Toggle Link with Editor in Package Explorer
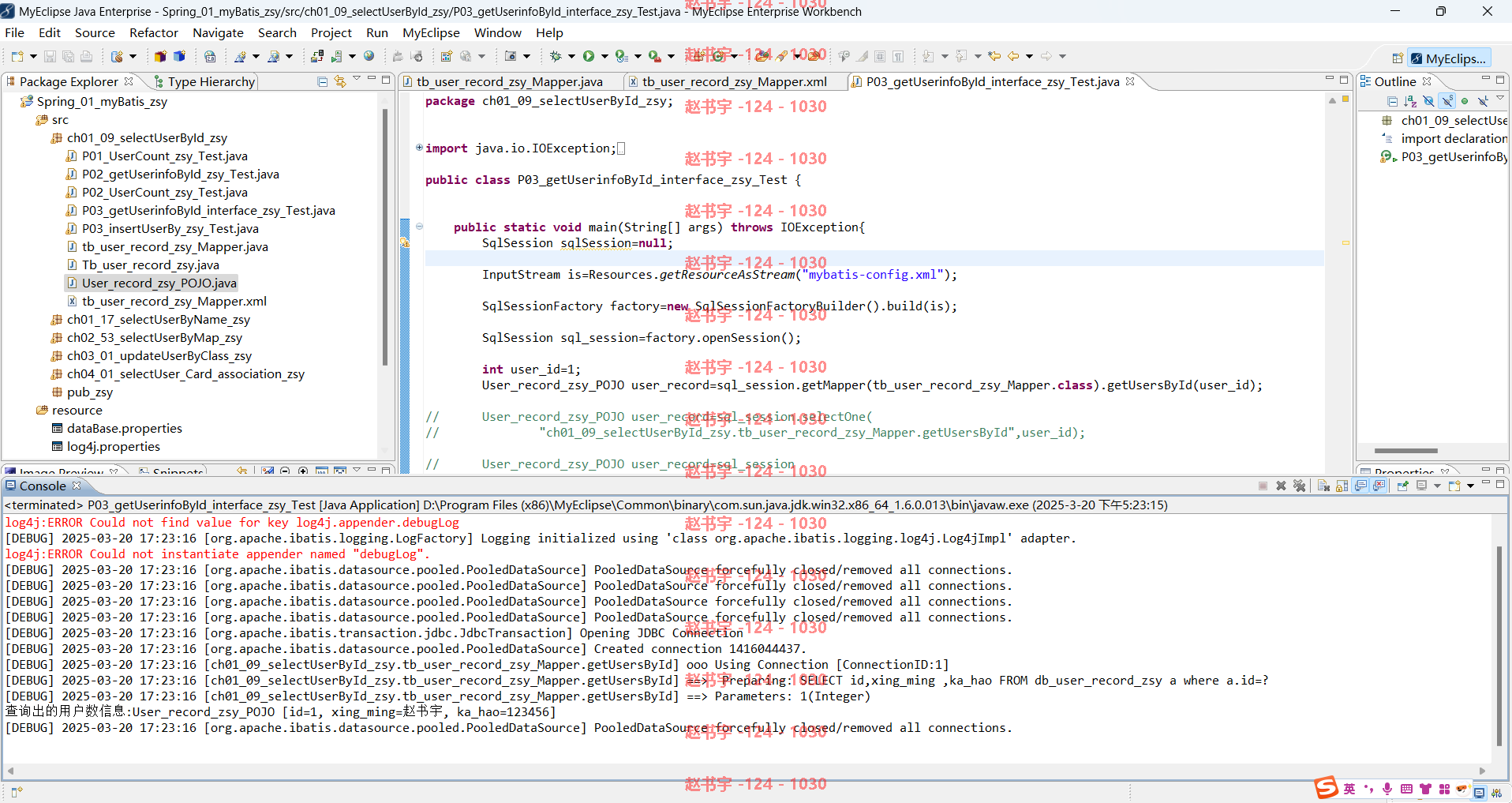The height and width of the screenshot is (803, 1512). pos(340,81)
